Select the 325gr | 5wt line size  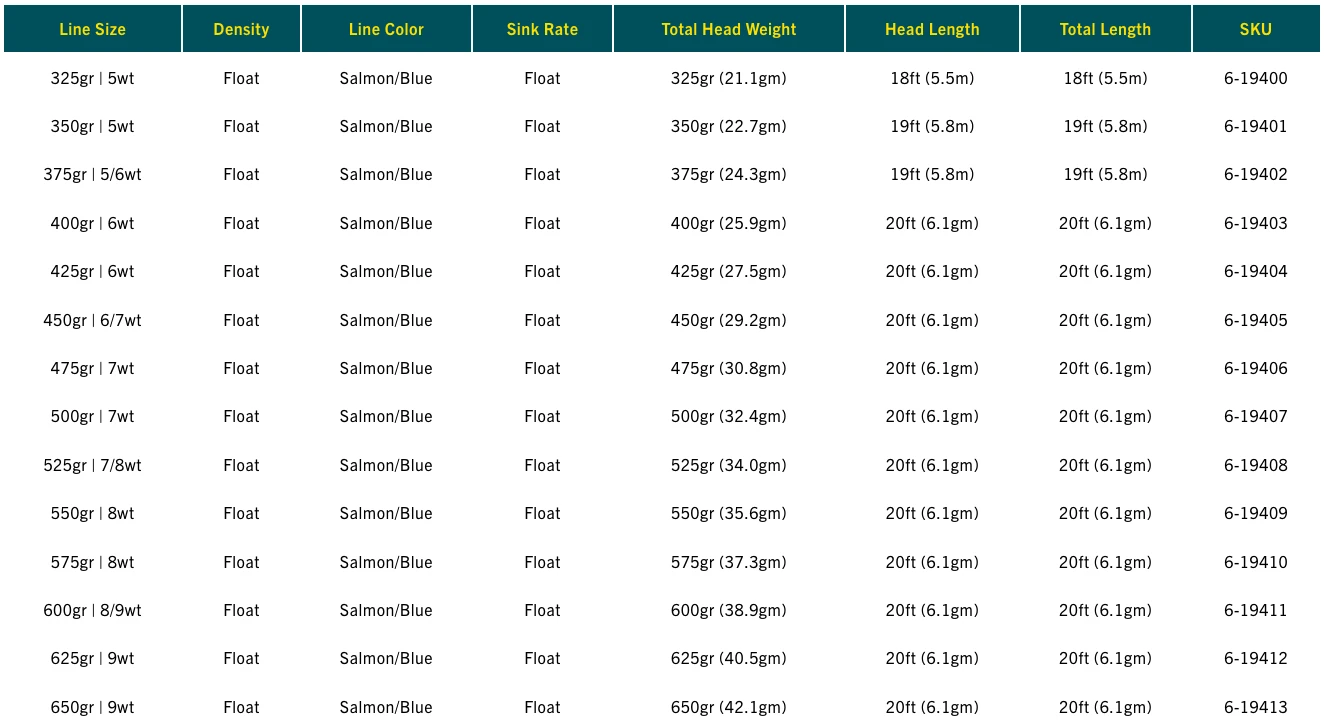92,78
